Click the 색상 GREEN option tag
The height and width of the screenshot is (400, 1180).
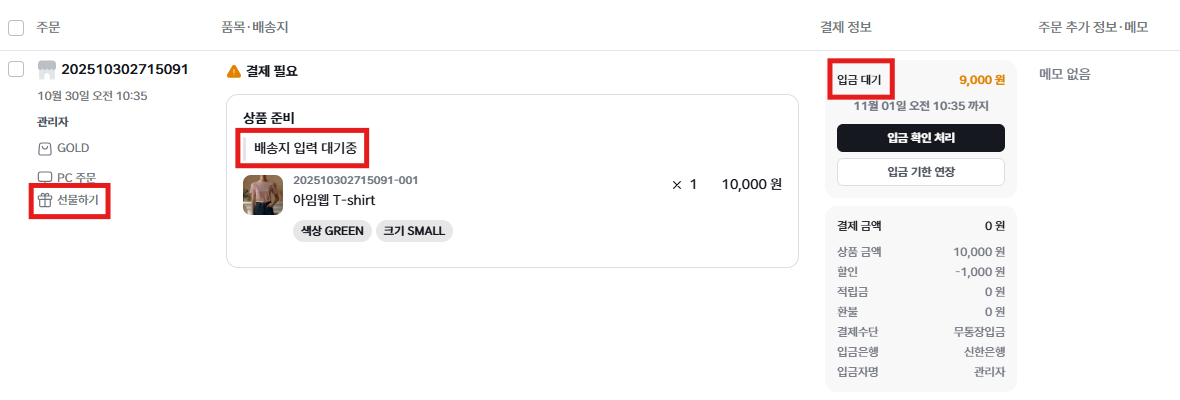(332, 231)
